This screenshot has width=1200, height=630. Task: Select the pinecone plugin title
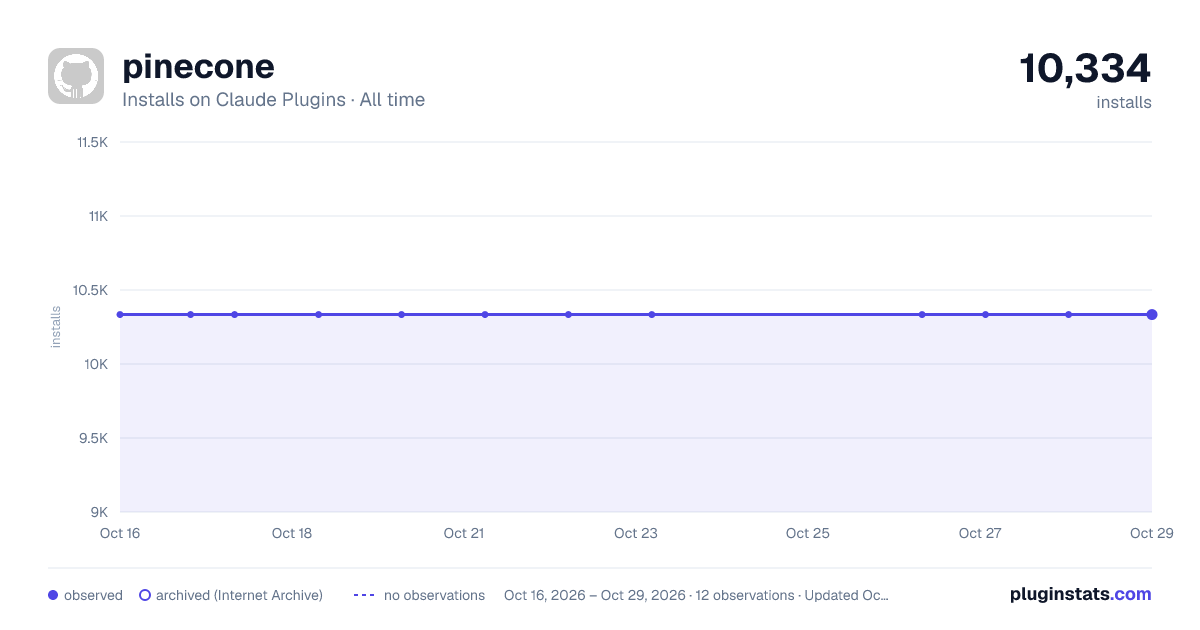click(x=198, y=67)
